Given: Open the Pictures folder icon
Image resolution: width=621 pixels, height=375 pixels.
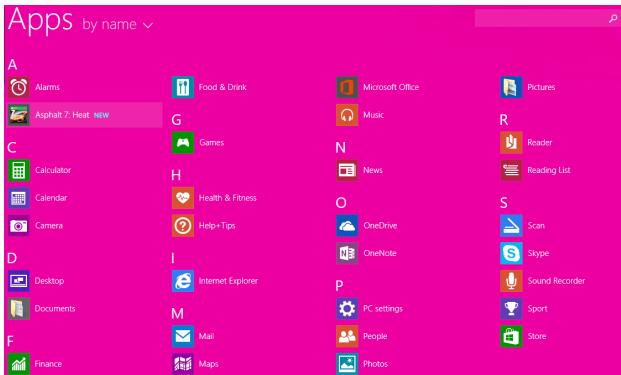Looking at the screenshot, I should pos(511,87).
